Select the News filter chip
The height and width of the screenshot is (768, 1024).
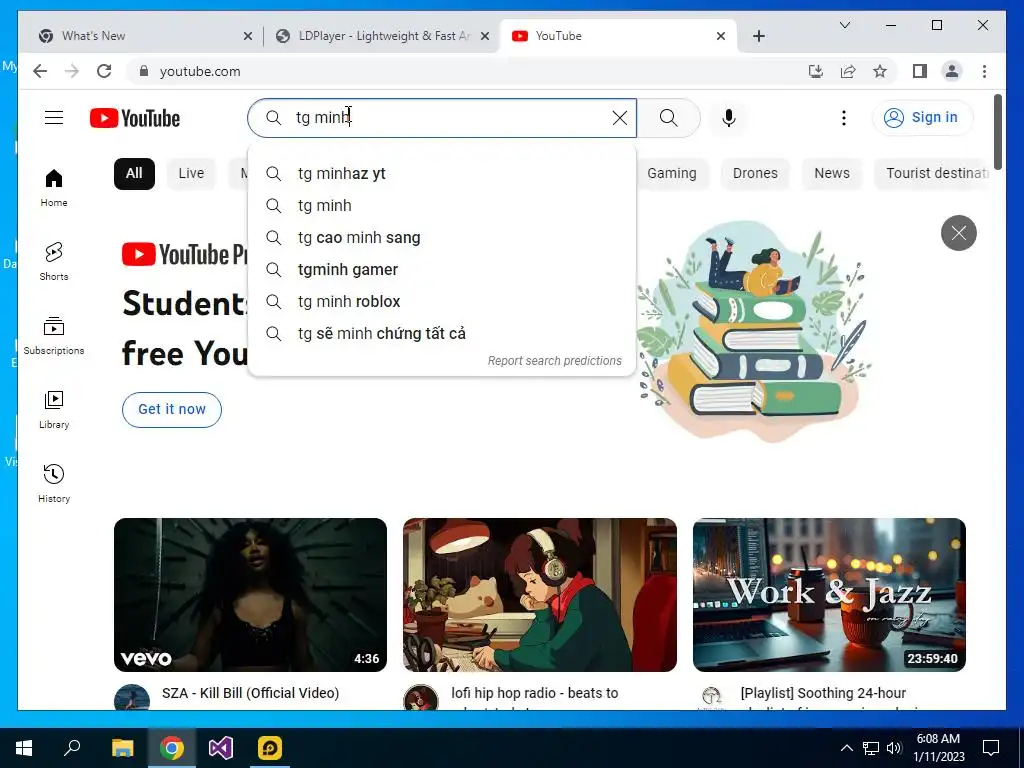coord(831,174)
